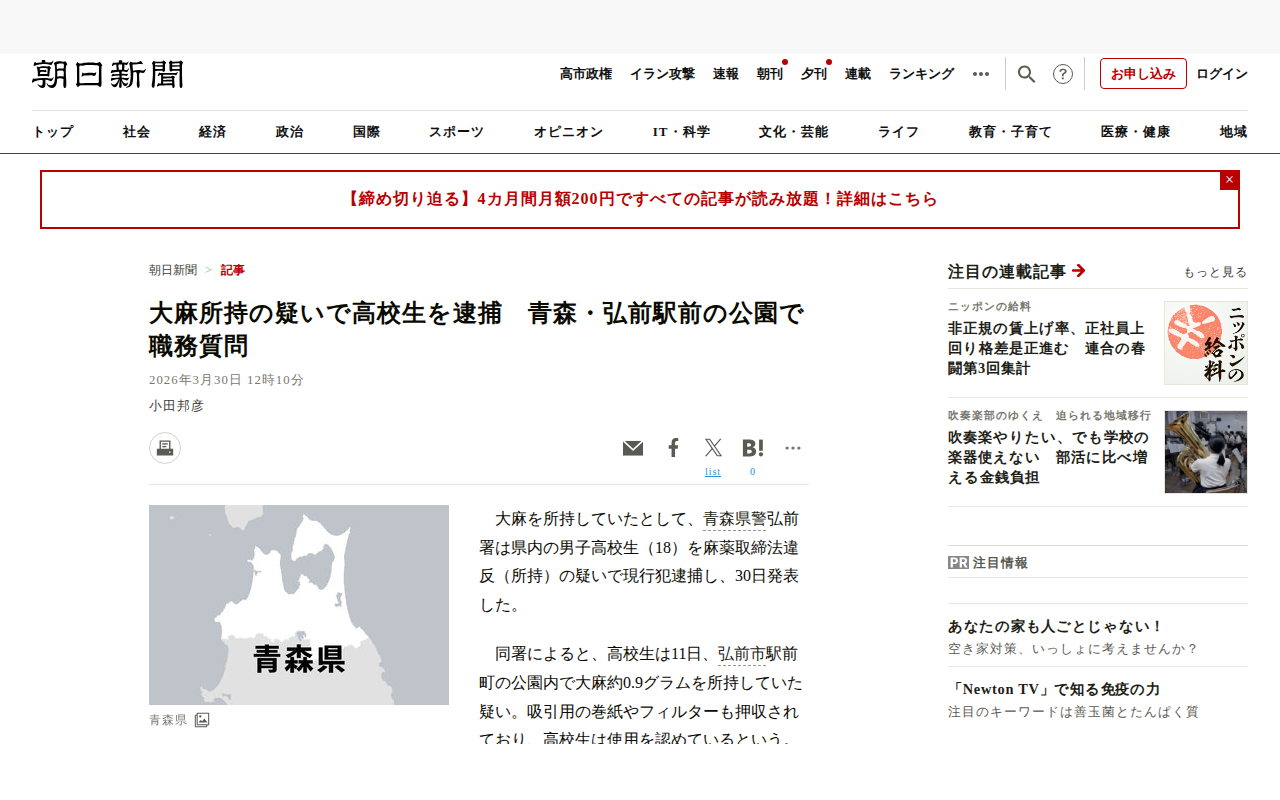Click the 朝日新聞 logo
The image size is (1280, 800).
[108, 74]
